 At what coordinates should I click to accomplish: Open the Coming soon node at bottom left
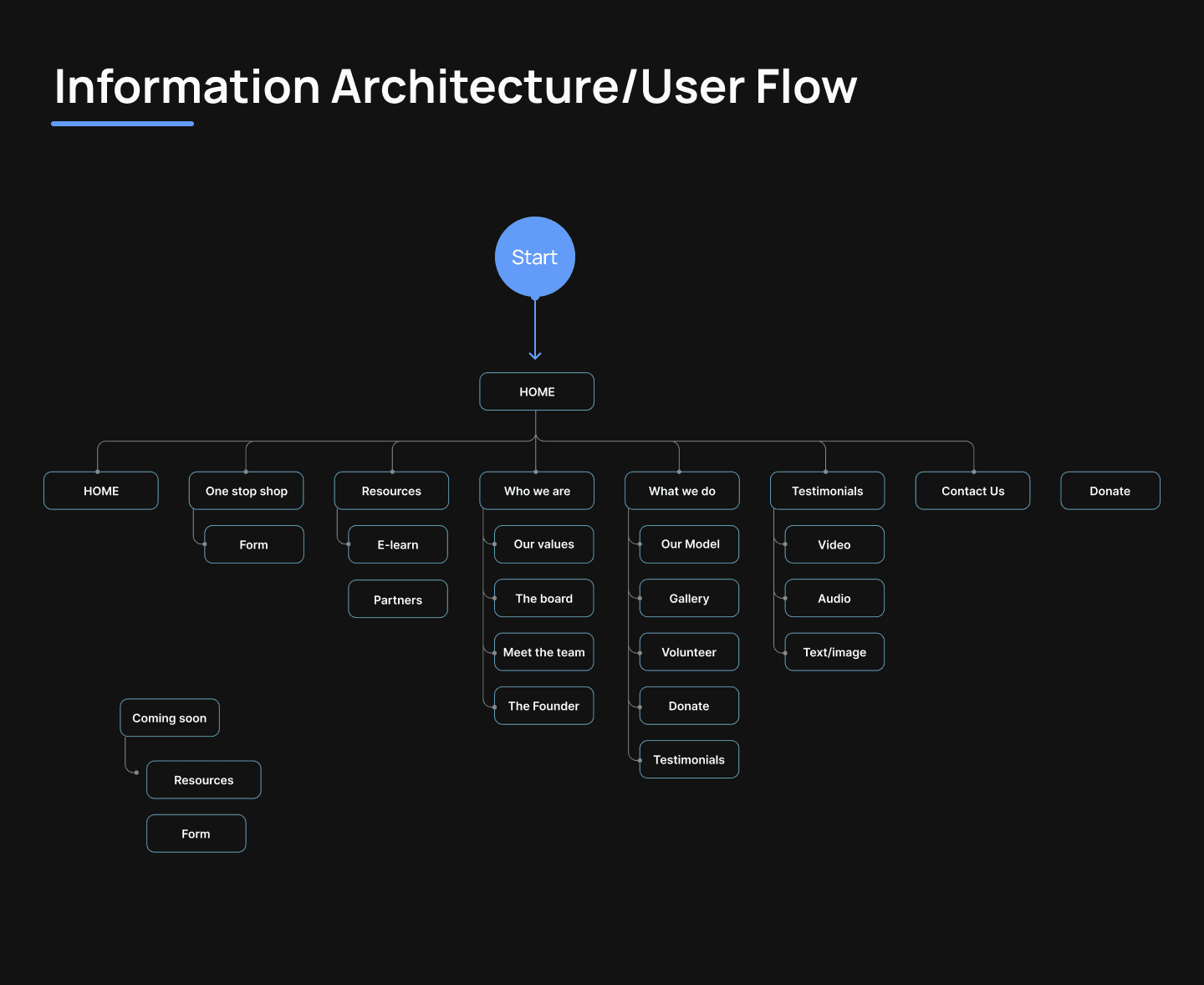tap(170, 717)
